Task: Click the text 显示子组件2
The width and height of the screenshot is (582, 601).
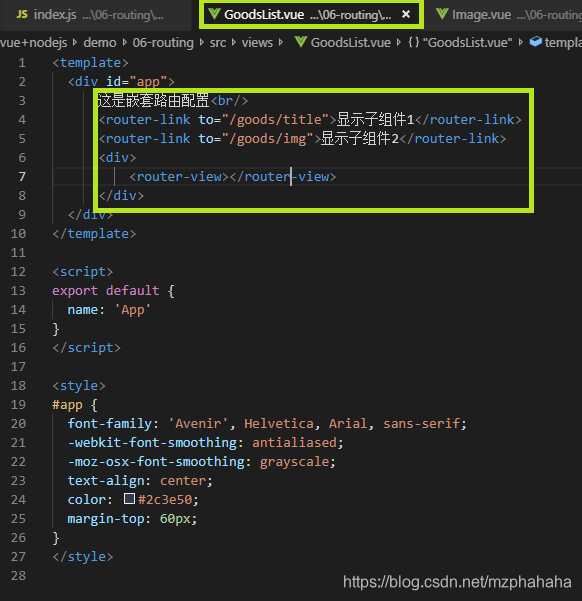Action: coord(360,139)
